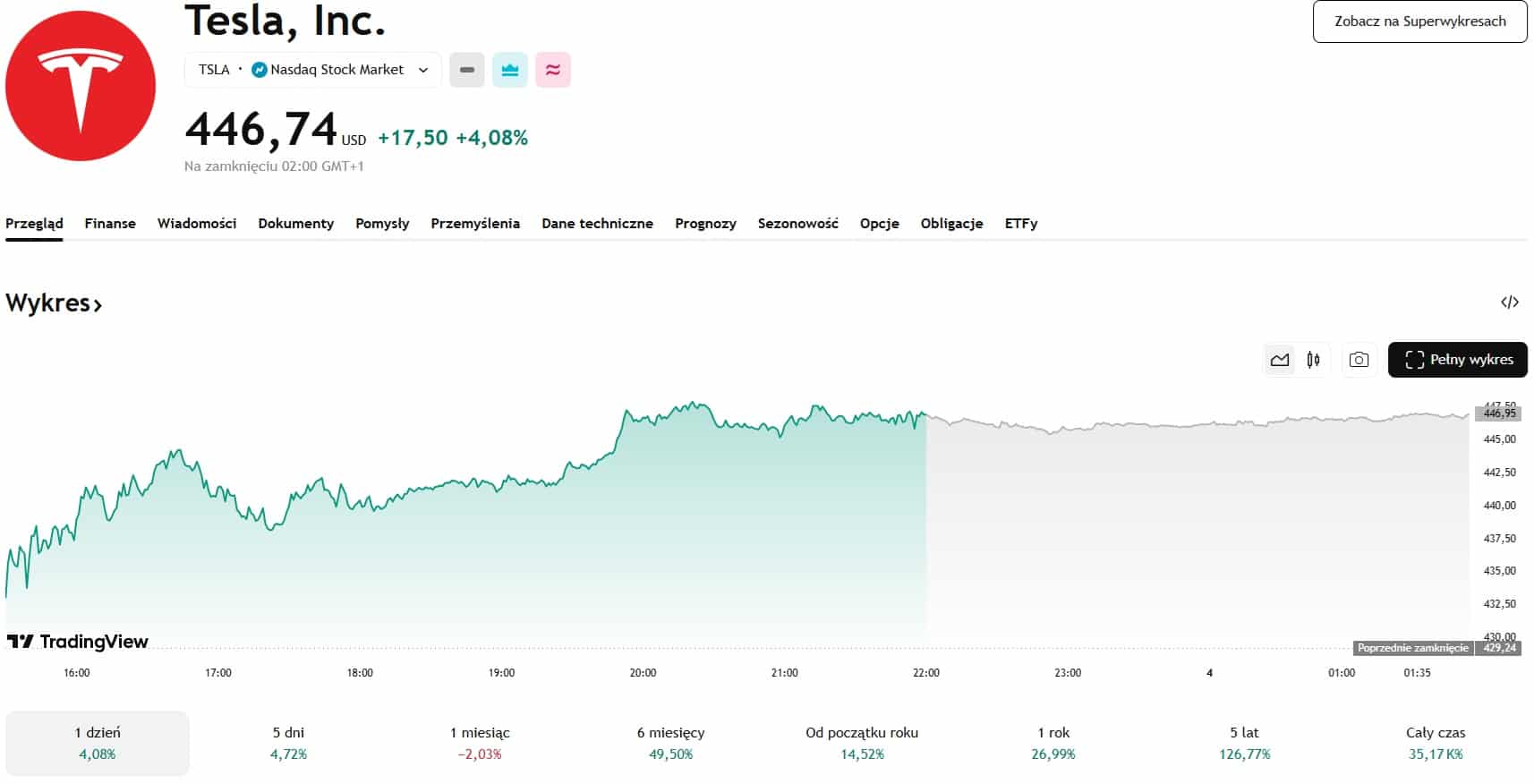The image size is (1534, 784).
Task: Select the 1 dzień time range
Action: [98, 743]
